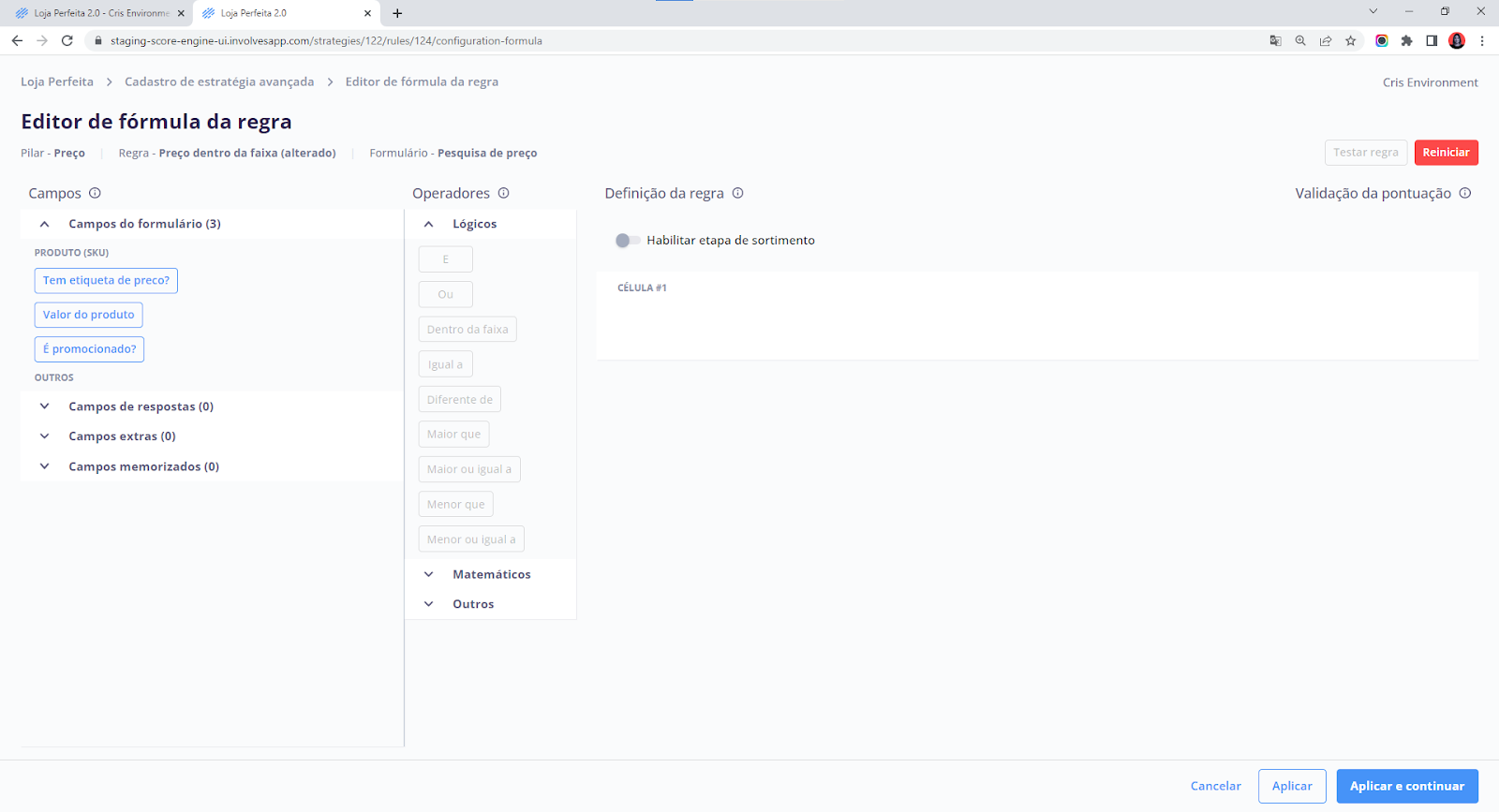Open the Chrome profile avatar
The height and width of the screenshot is (812, 1499).
coord(1457,40)
